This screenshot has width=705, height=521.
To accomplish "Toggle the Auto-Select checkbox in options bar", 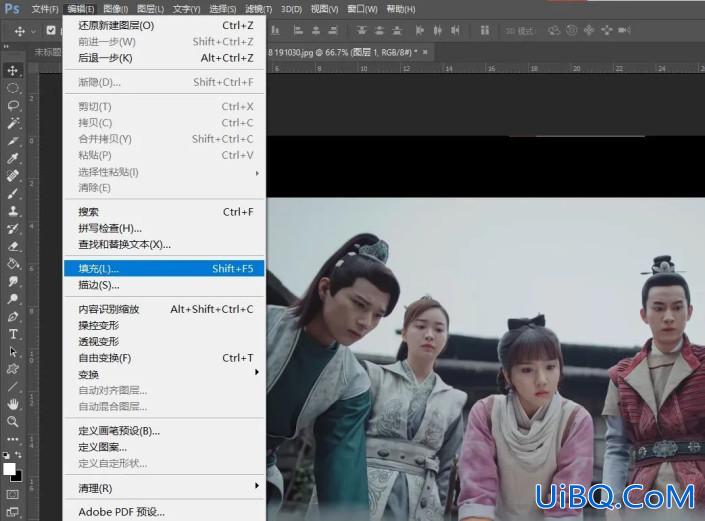I will pyautogui.click(x=51, y=31).
